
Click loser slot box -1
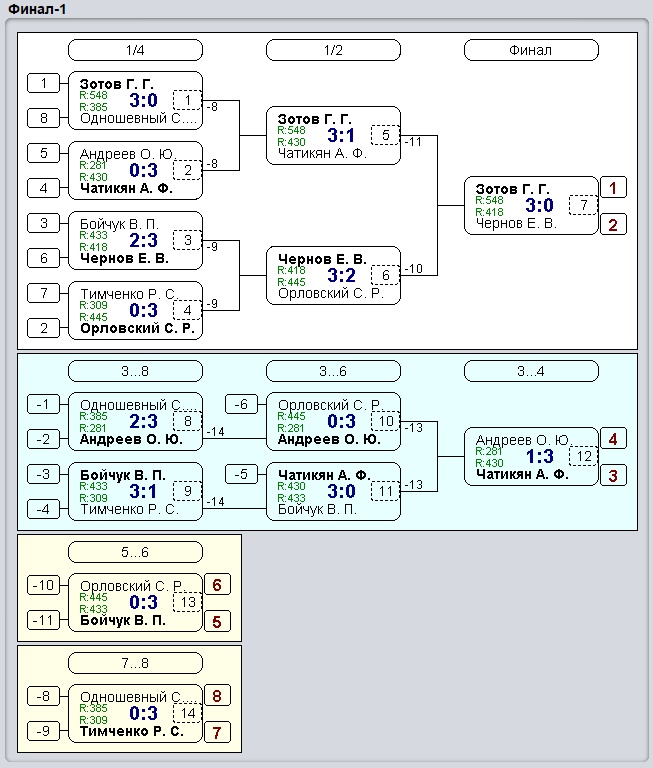[44, 404]
